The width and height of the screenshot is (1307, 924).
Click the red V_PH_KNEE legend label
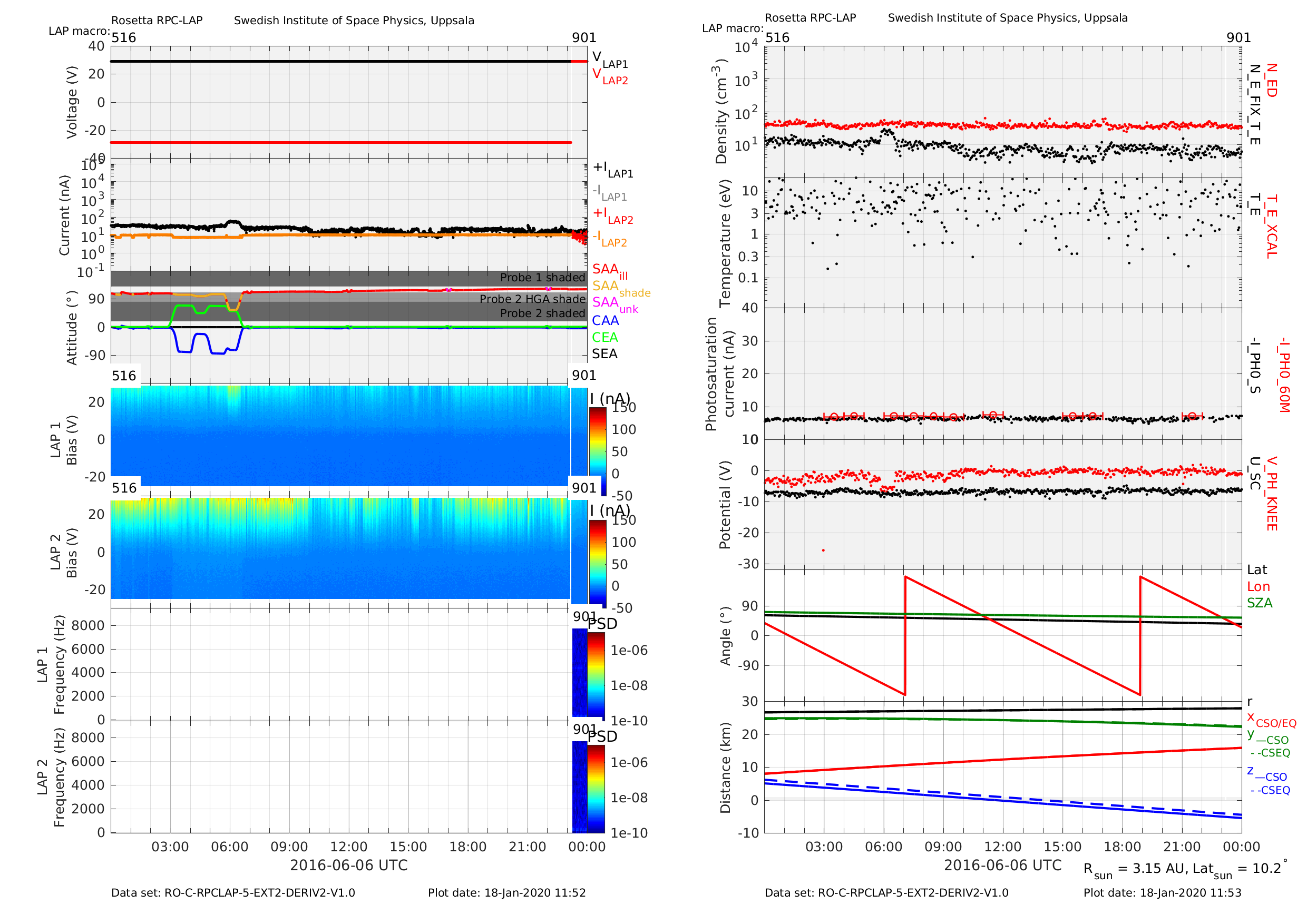[1271, 493]
